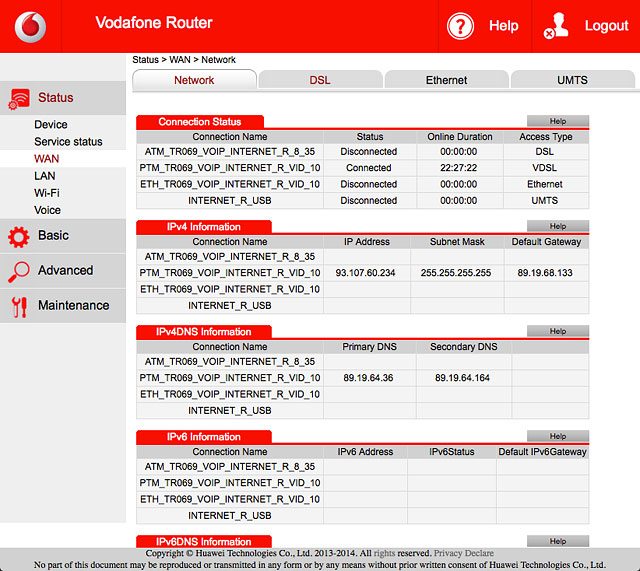Viewport: 640px width, 571px height.
Task: Click PTM_TR069 row in Connection Status table
Action: tap(362, 168)
